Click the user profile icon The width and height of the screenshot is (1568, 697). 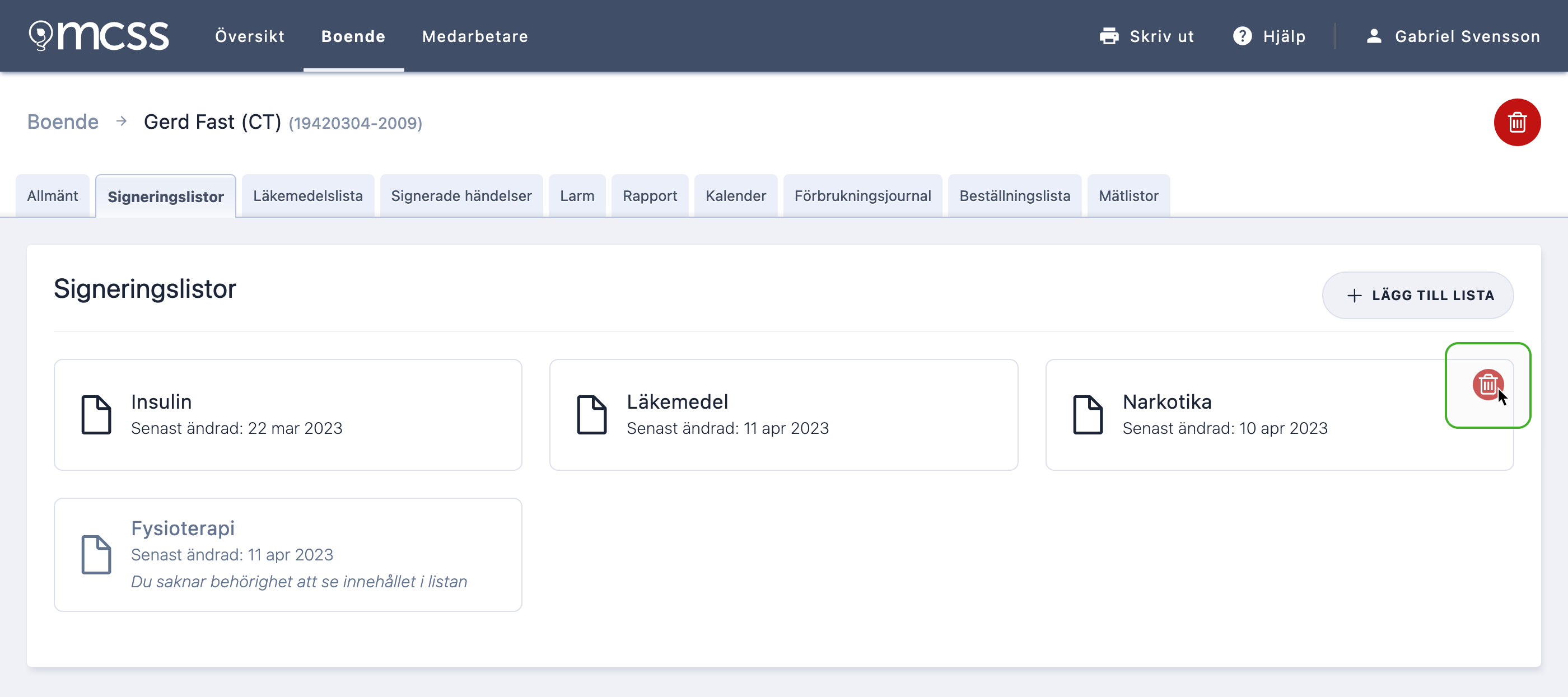[1374, 36]
